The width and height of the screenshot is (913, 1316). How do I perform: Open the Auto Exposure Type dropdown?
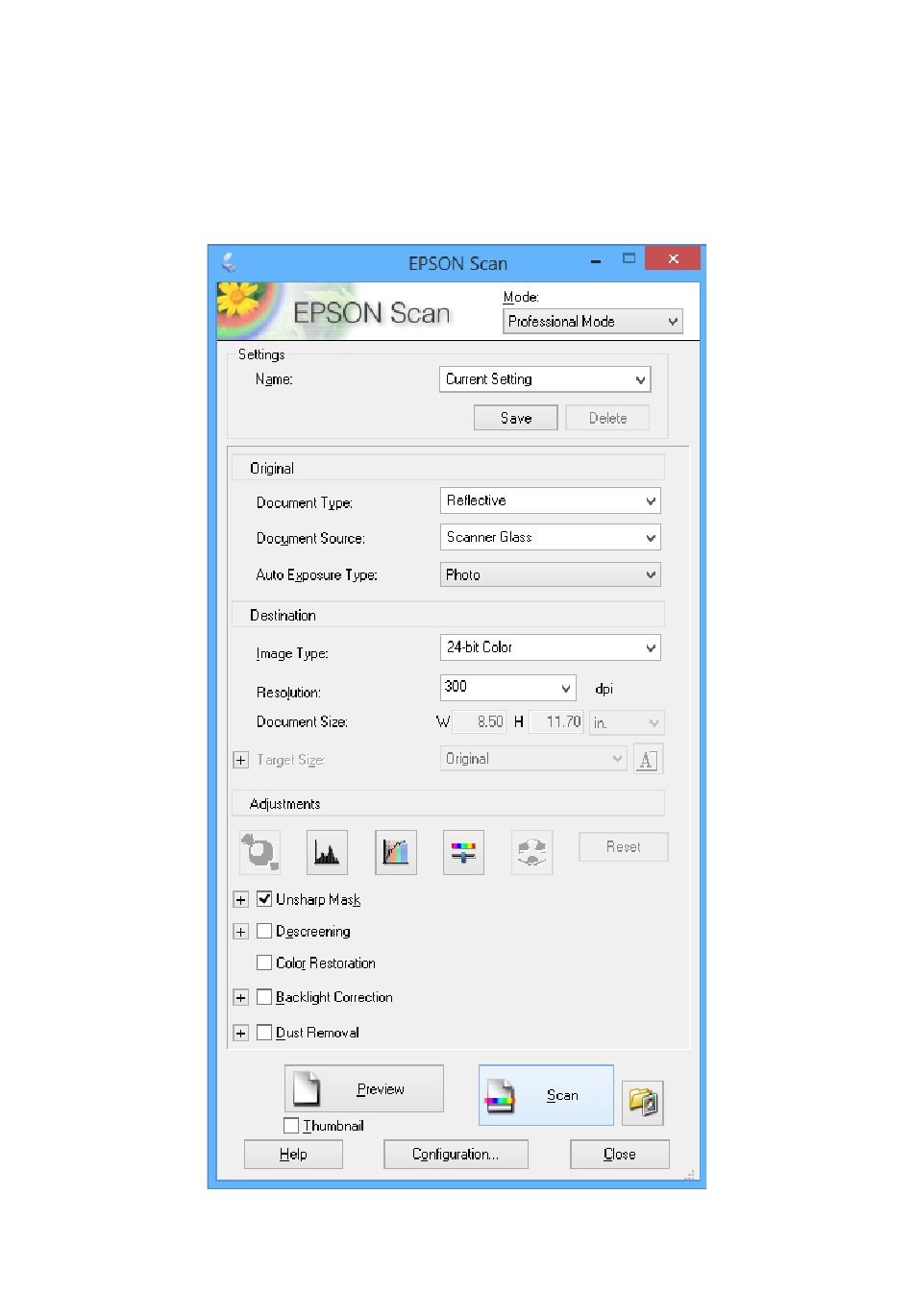click(550, 574)
